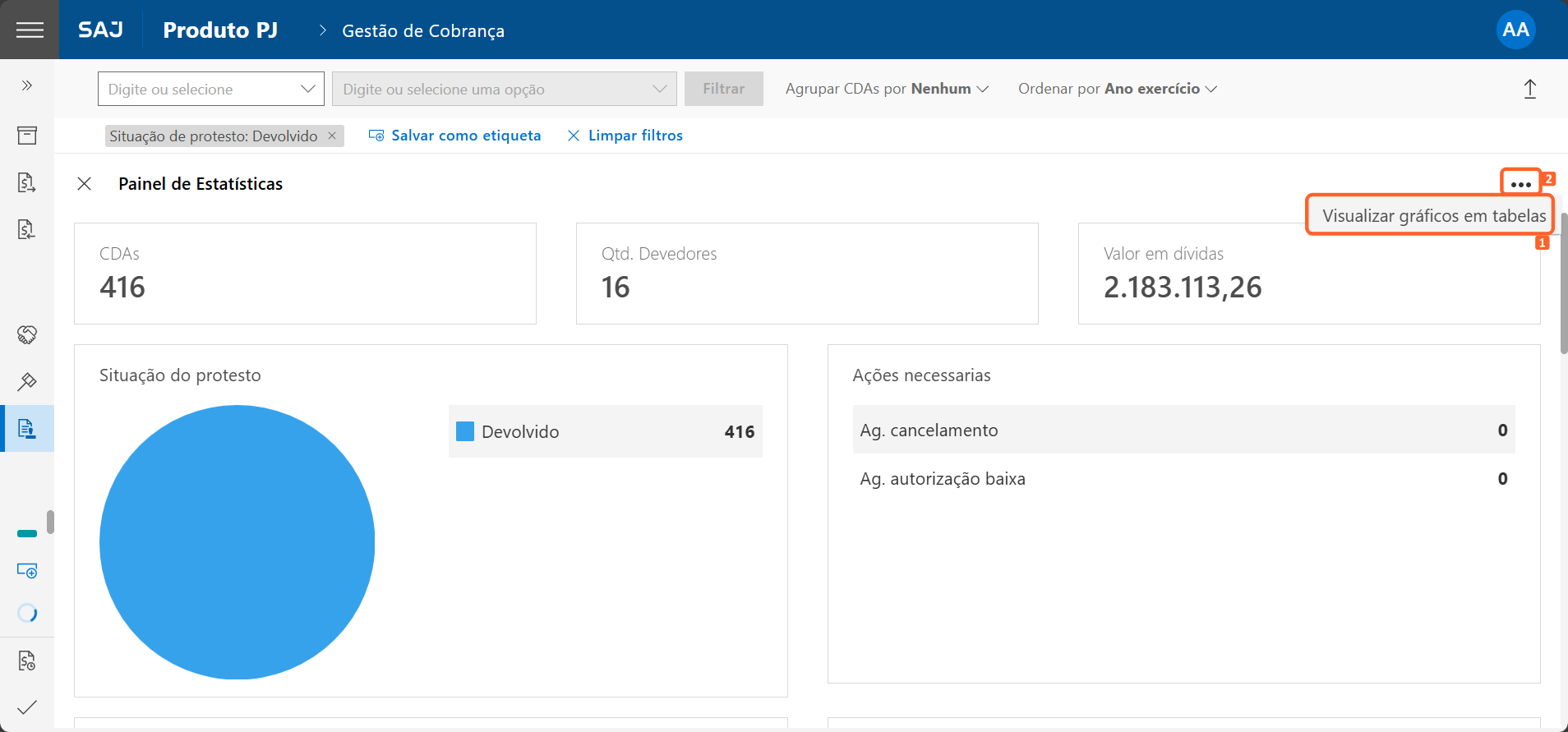Click the Devolvido legend row
1568x732 pixels.
point(606,431)
